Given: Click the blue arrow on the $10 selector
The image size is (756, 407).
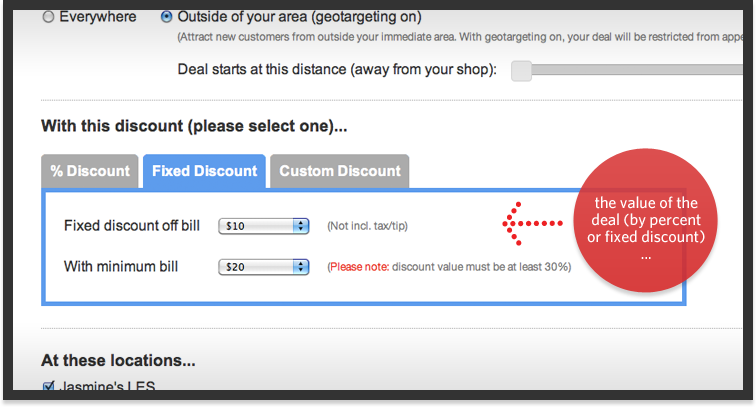Looking at the screenshot, I should click(x=300, y=226).
